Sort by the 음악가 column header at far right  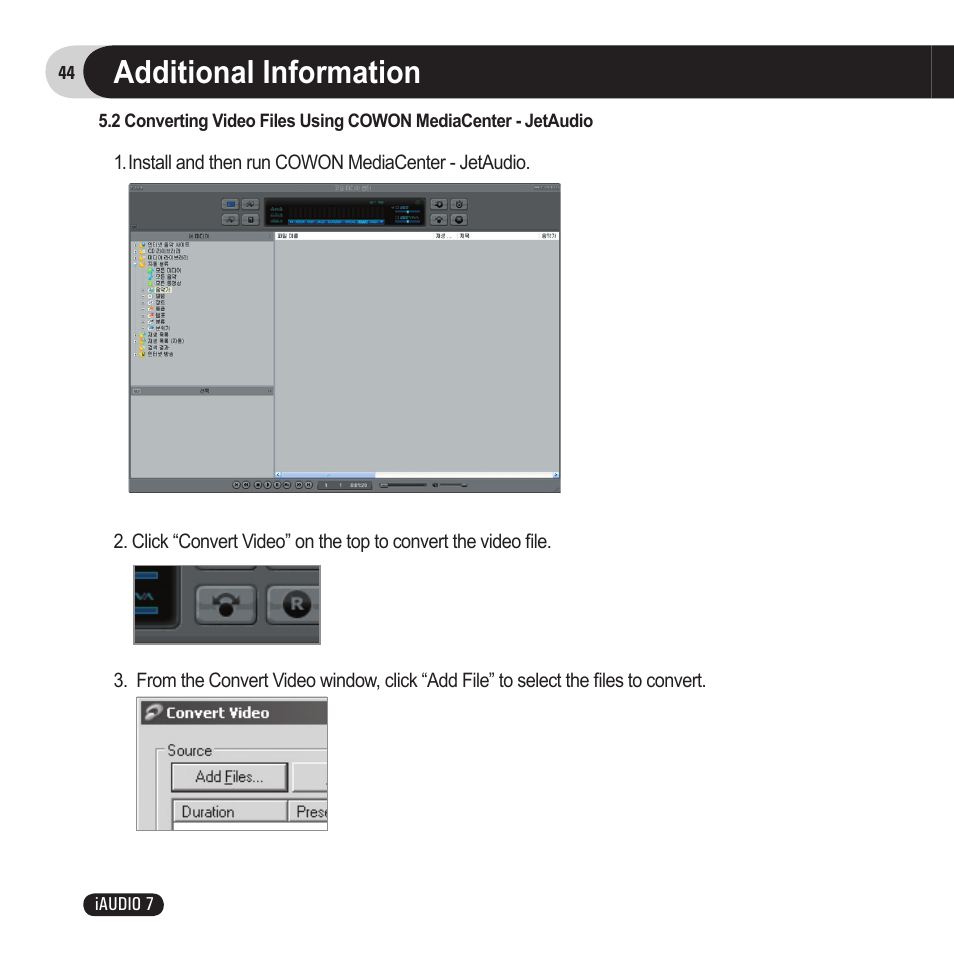click(x=549, y=235)
